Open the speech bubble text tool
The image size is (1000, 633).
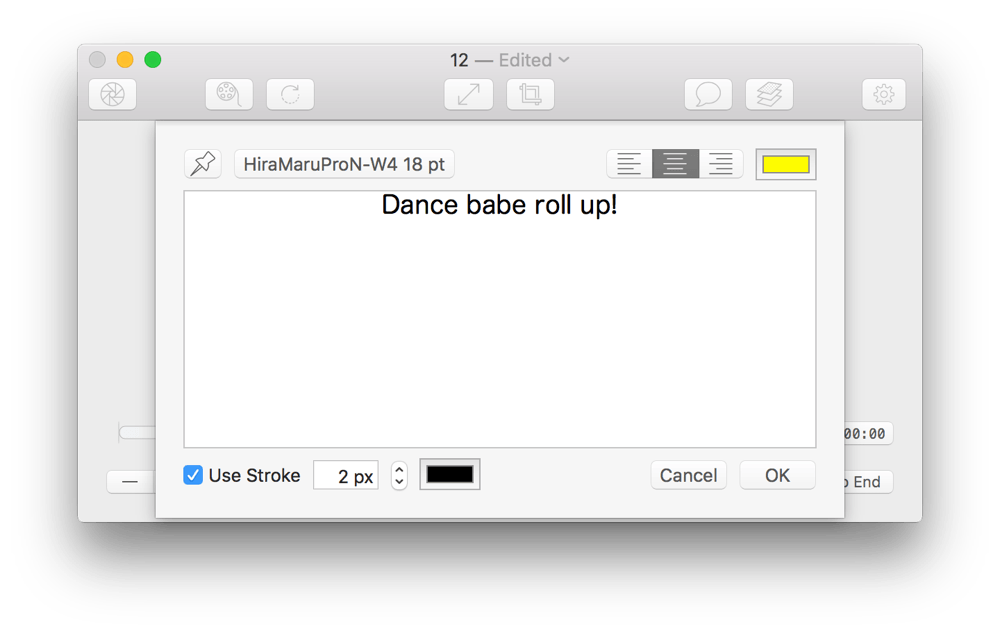(x=708, y=94)
